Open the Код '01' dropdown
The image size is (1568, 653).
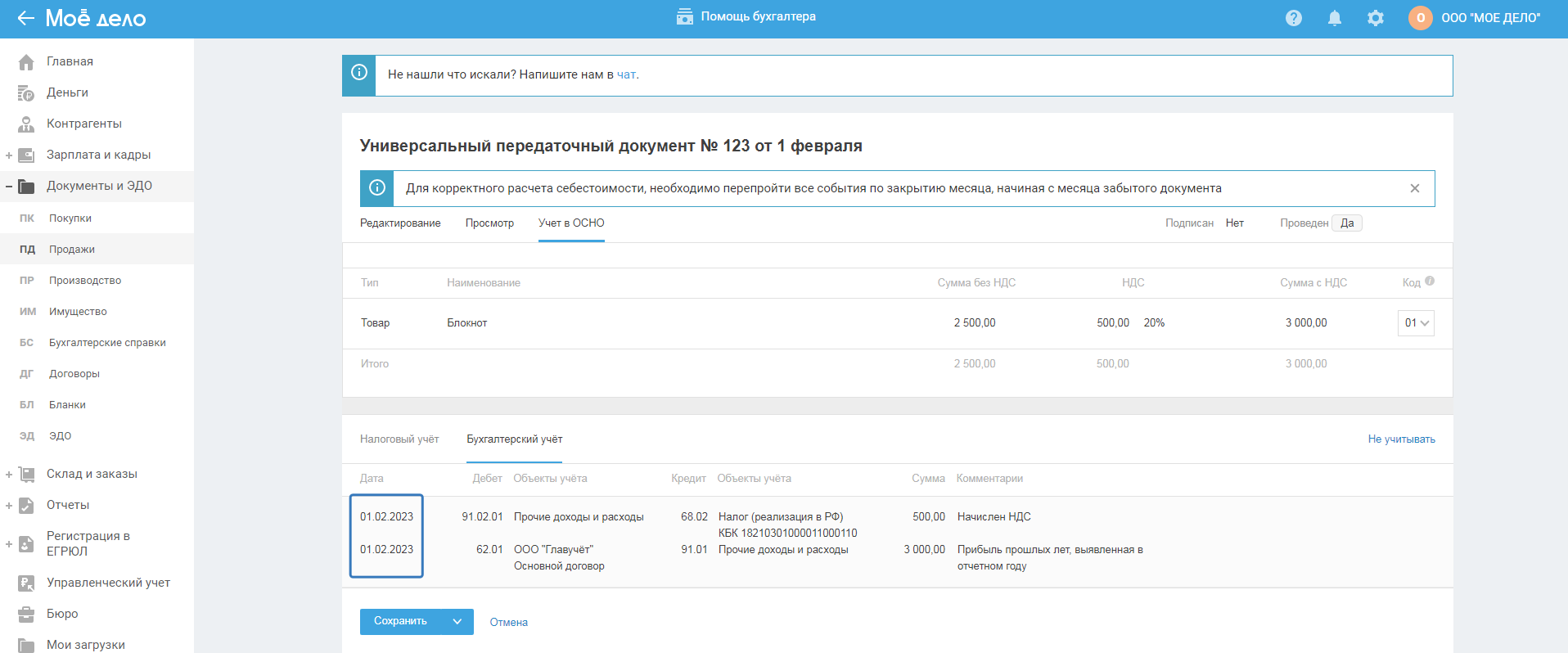tap(1416, 323)
